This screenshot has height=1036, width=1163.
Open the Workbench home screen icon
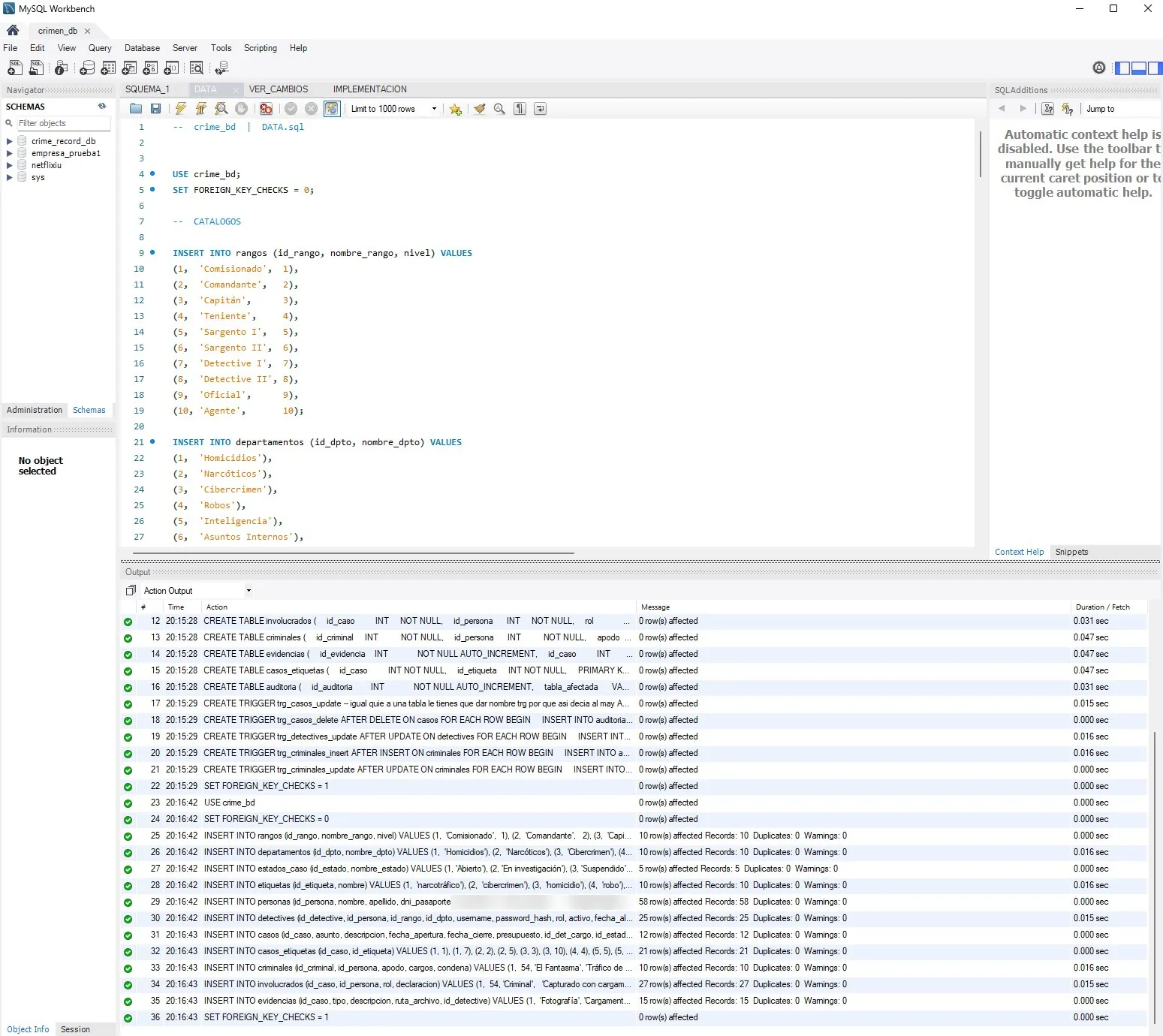pyautogui.click(x=13, y=31)
